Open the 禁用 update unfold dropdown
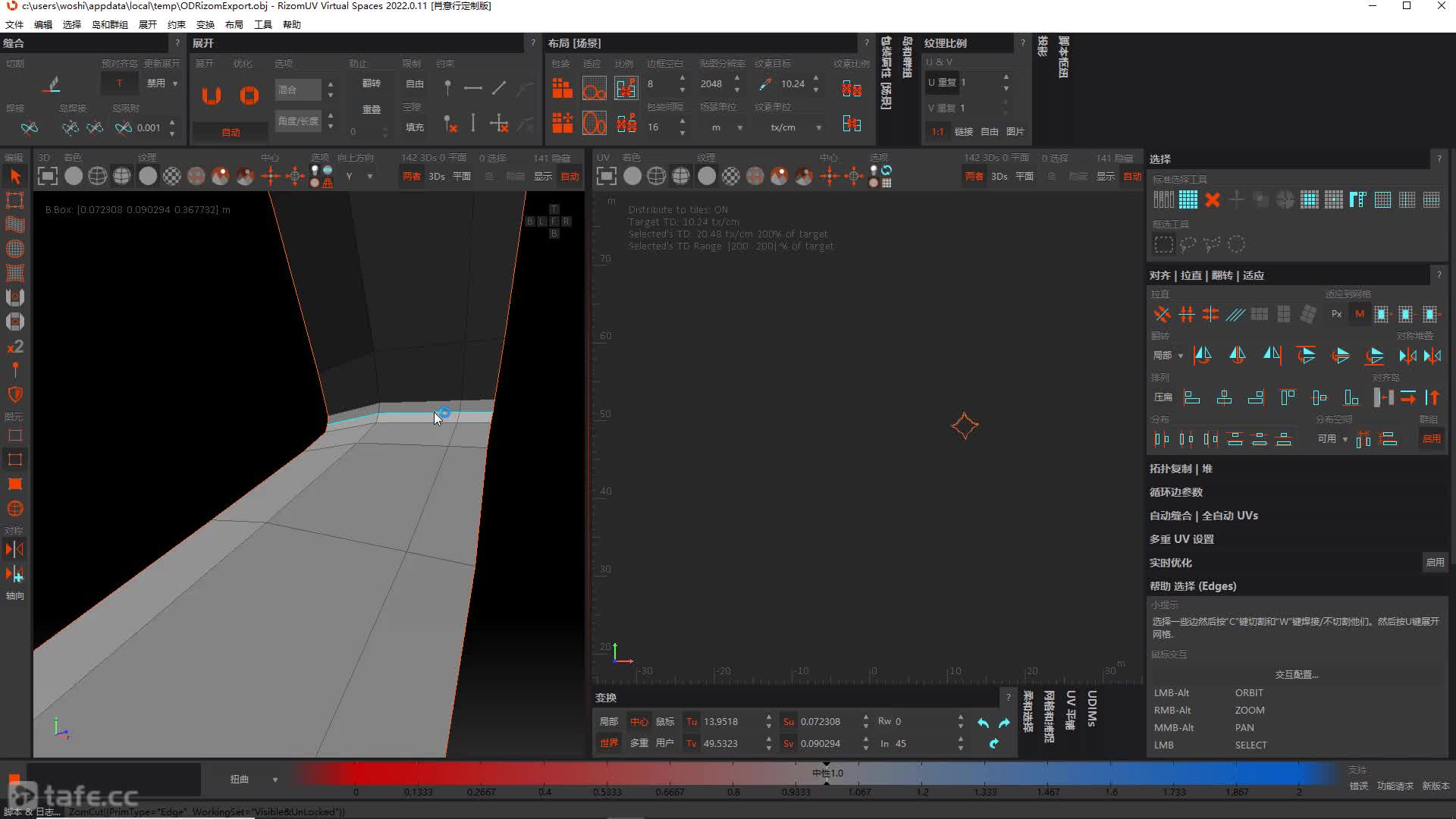This screenshot has width=1456, height=819. pyautogui.click(x=162, y=83)
